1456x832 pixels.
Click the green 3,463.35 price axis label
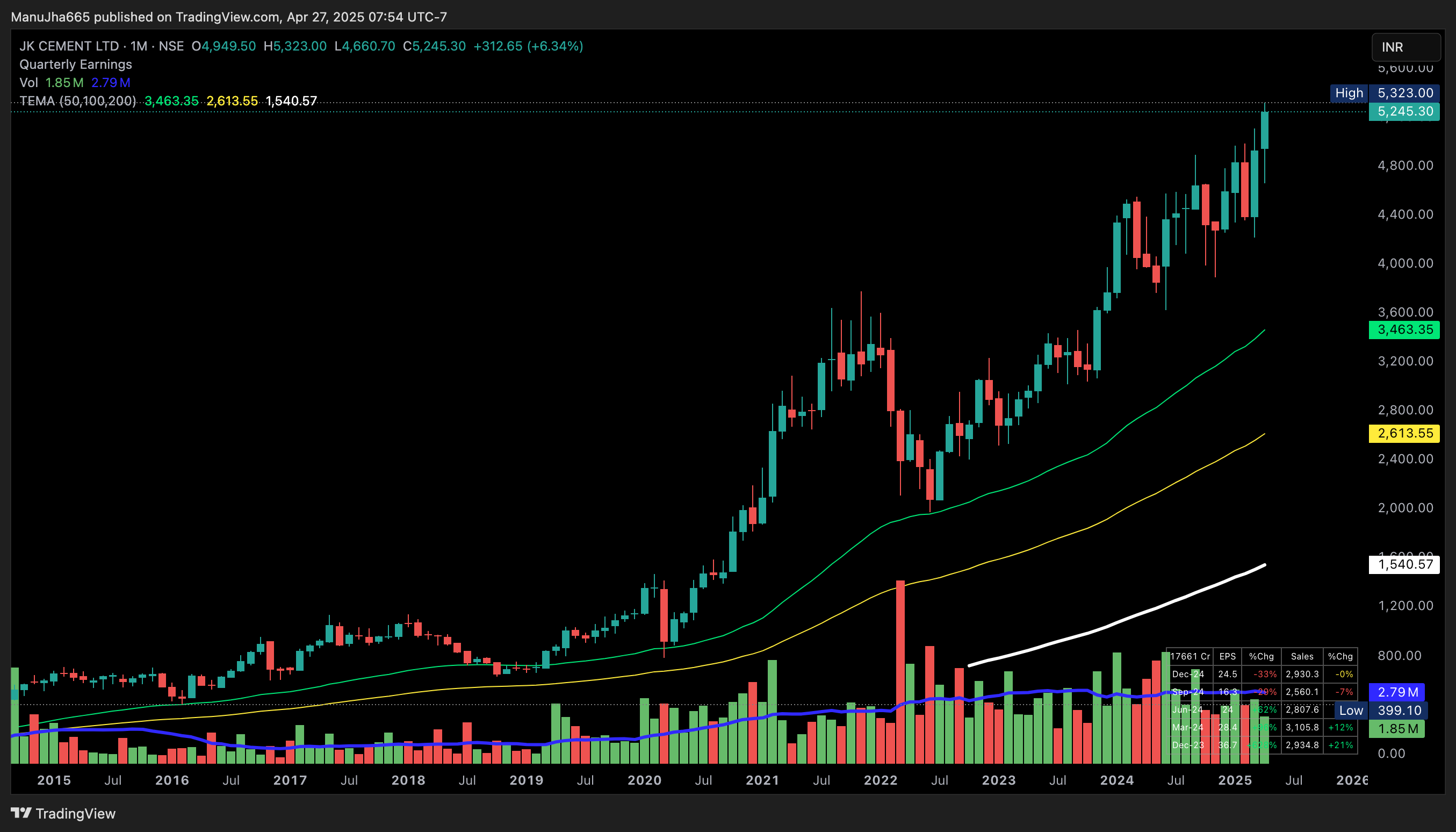pyautogui.click(x=1404, y=329)
